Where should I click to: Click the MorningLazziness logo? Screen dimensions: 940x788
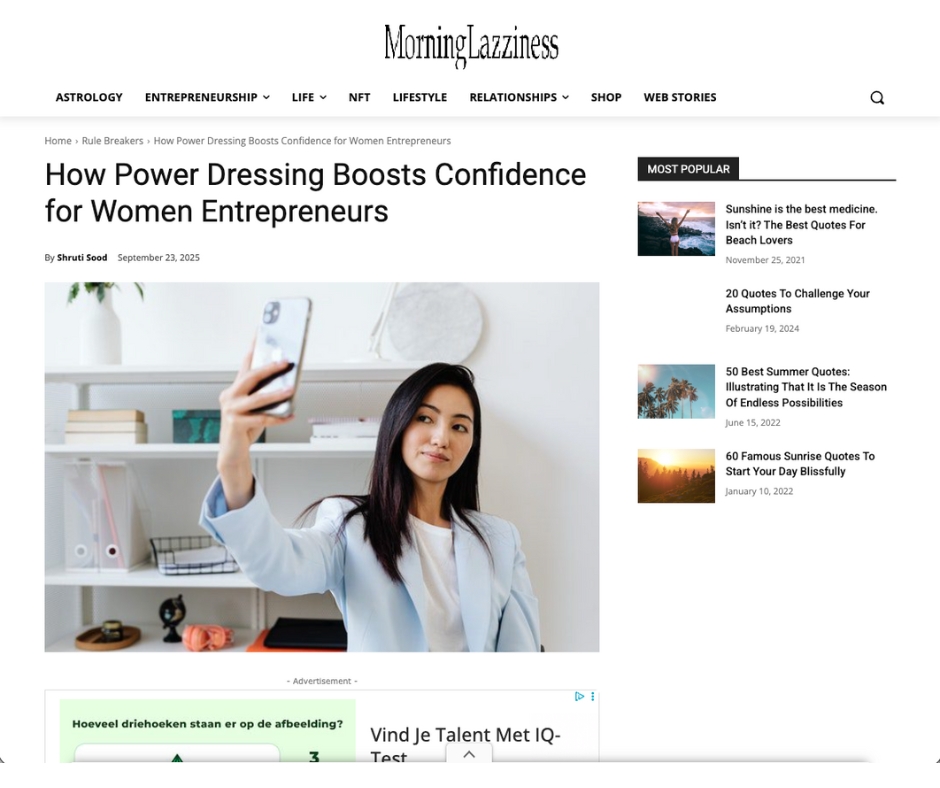pyautogui.click(x=470, y=44)
